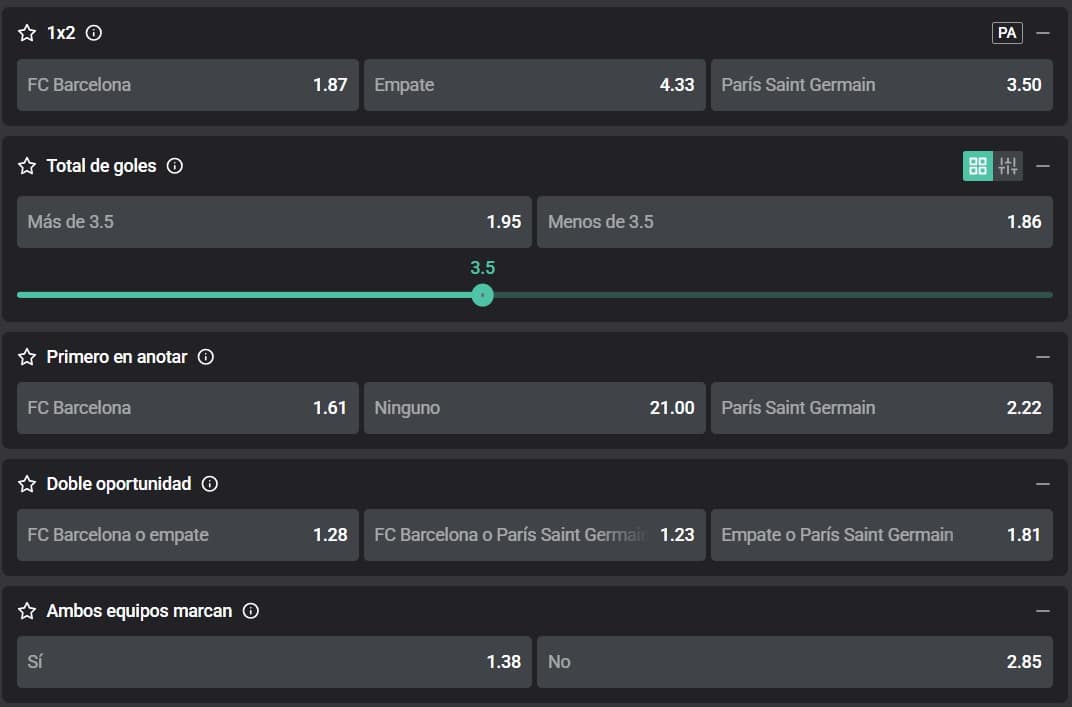This screenshot has height=707, width=1072.
Task: Collapse the Ambos equipos marcan section
Action: click(1043, 611)
